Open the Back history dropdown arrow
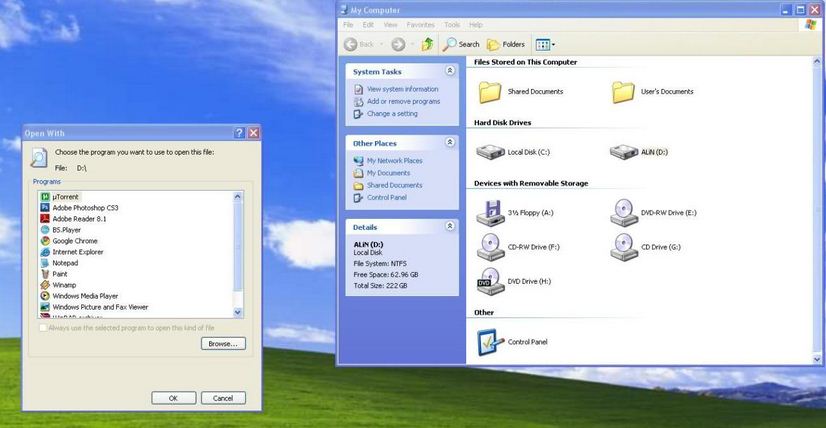Screen dimensions: 826x428 click(381, 45)
